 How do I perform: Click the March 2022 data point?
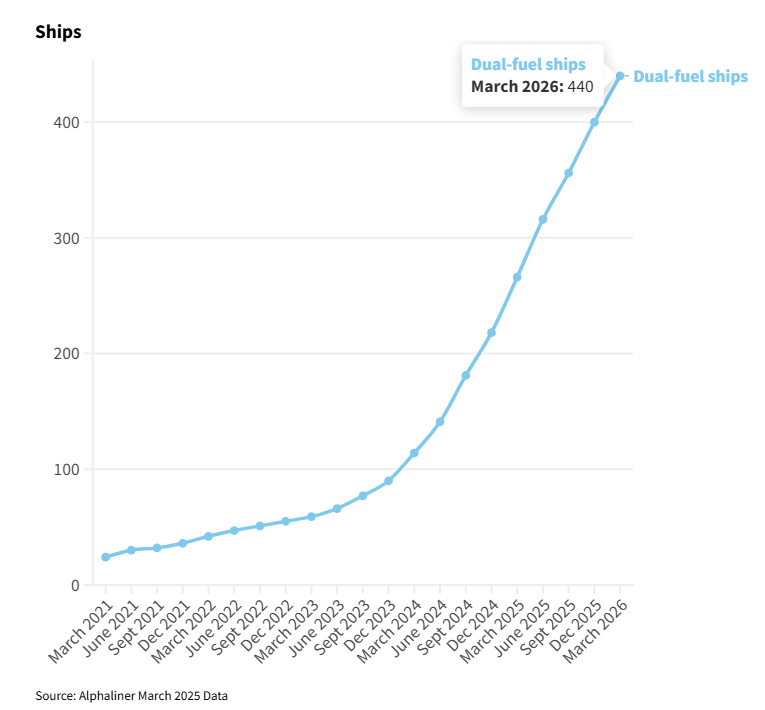pos(208,536)
